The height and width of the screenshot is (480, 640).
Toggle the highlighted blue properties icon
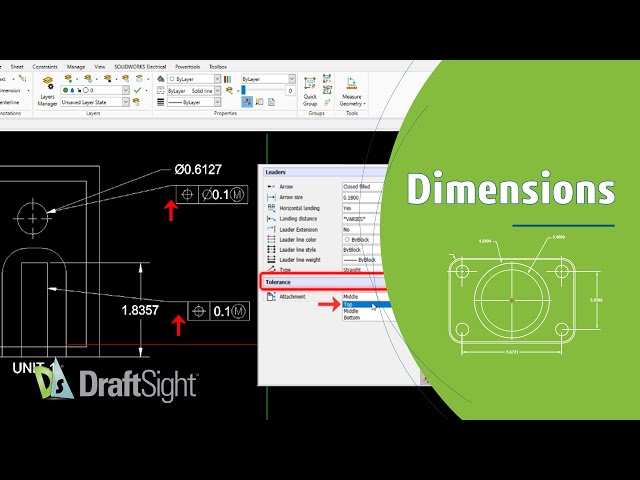(x=247, y=102)
